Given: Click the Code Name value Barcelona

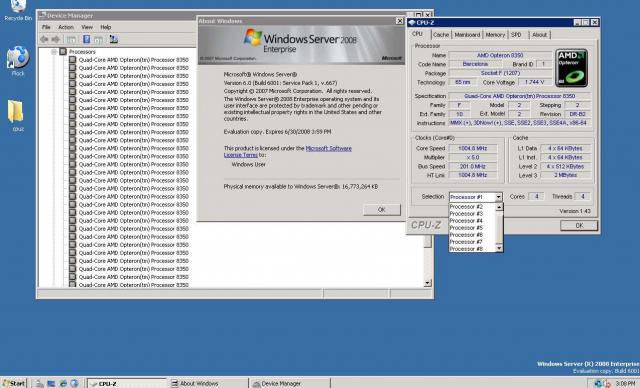Looking at the screenshot, I should 475,64.
